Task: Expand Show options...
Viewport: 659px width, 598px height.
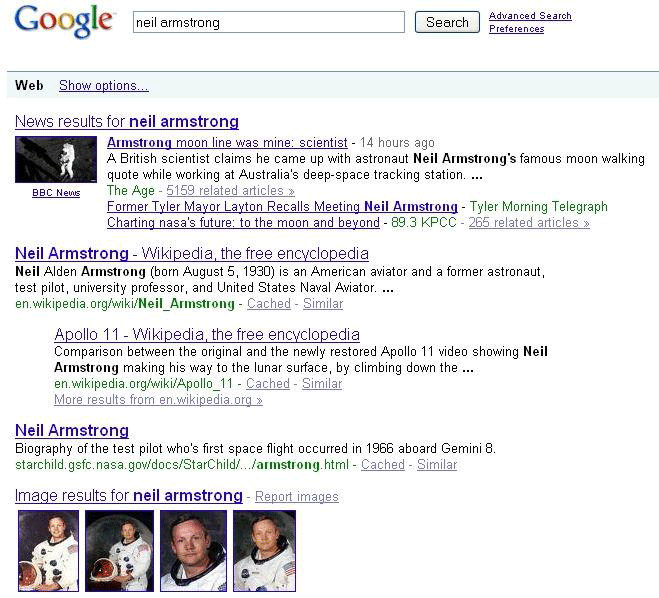Action: (103, 85)
